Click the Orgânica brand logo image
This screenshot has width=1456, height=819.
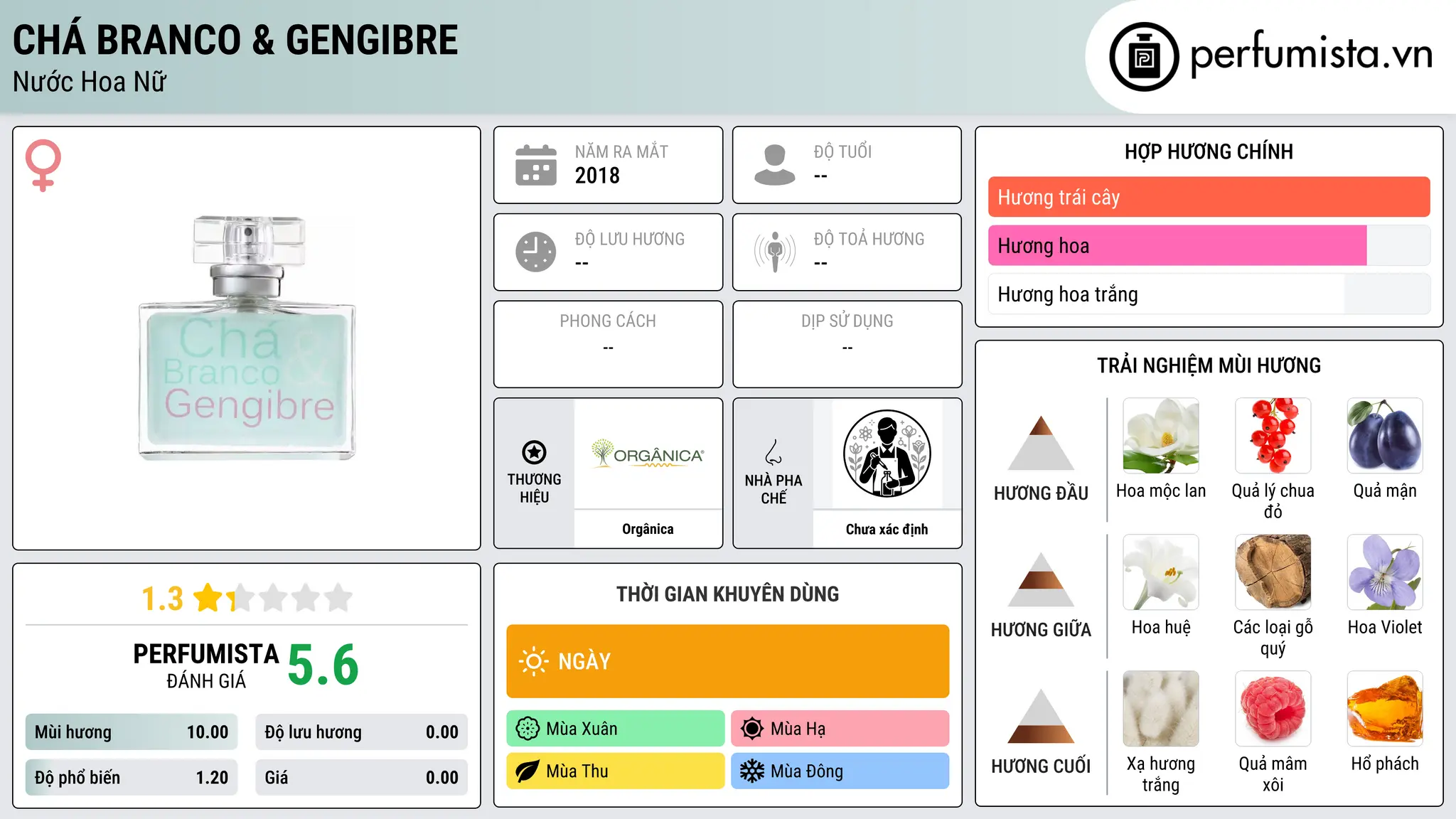pos(648,454)
